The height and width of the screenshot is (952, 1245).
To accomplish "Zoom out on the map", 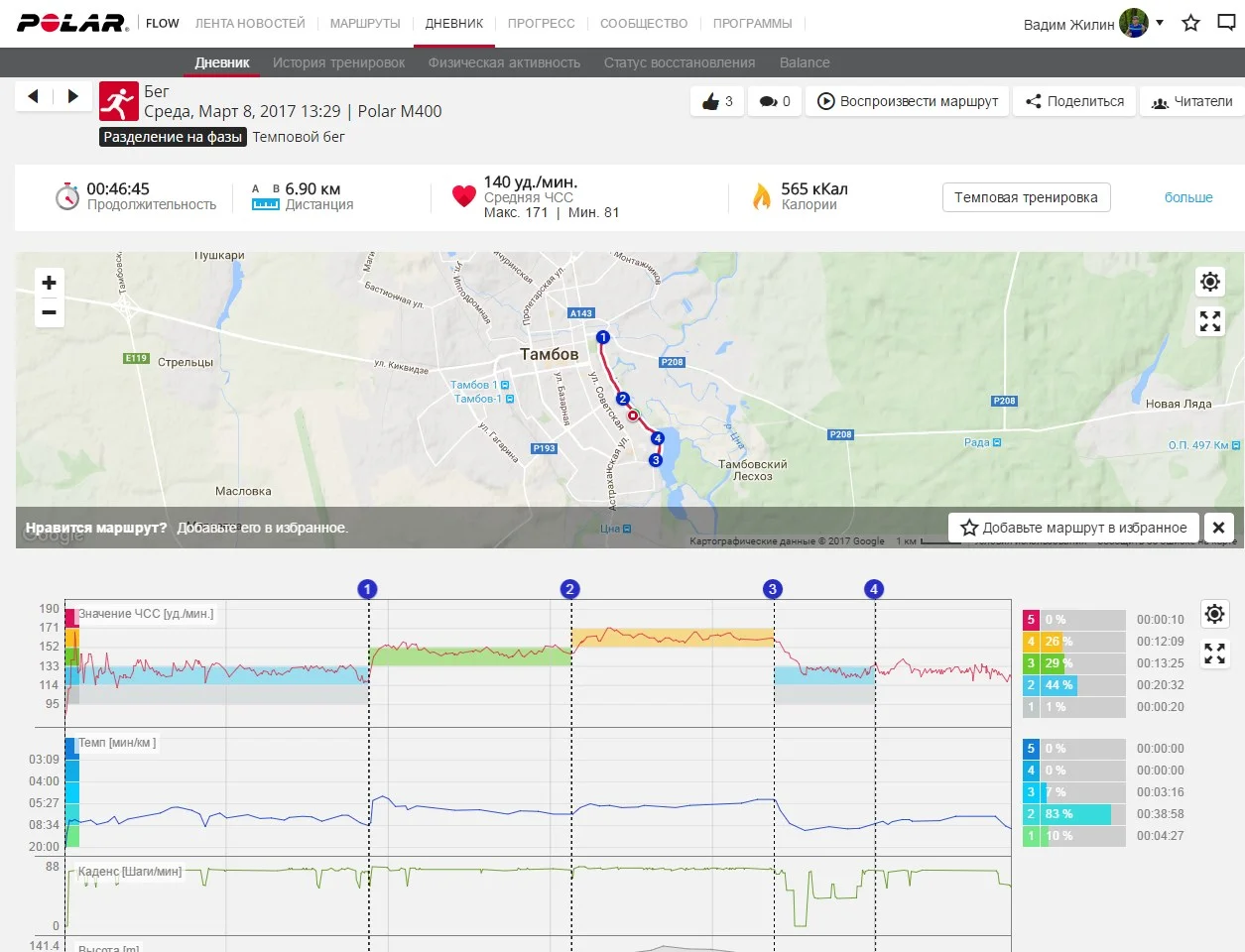I will tap(49, 312).
